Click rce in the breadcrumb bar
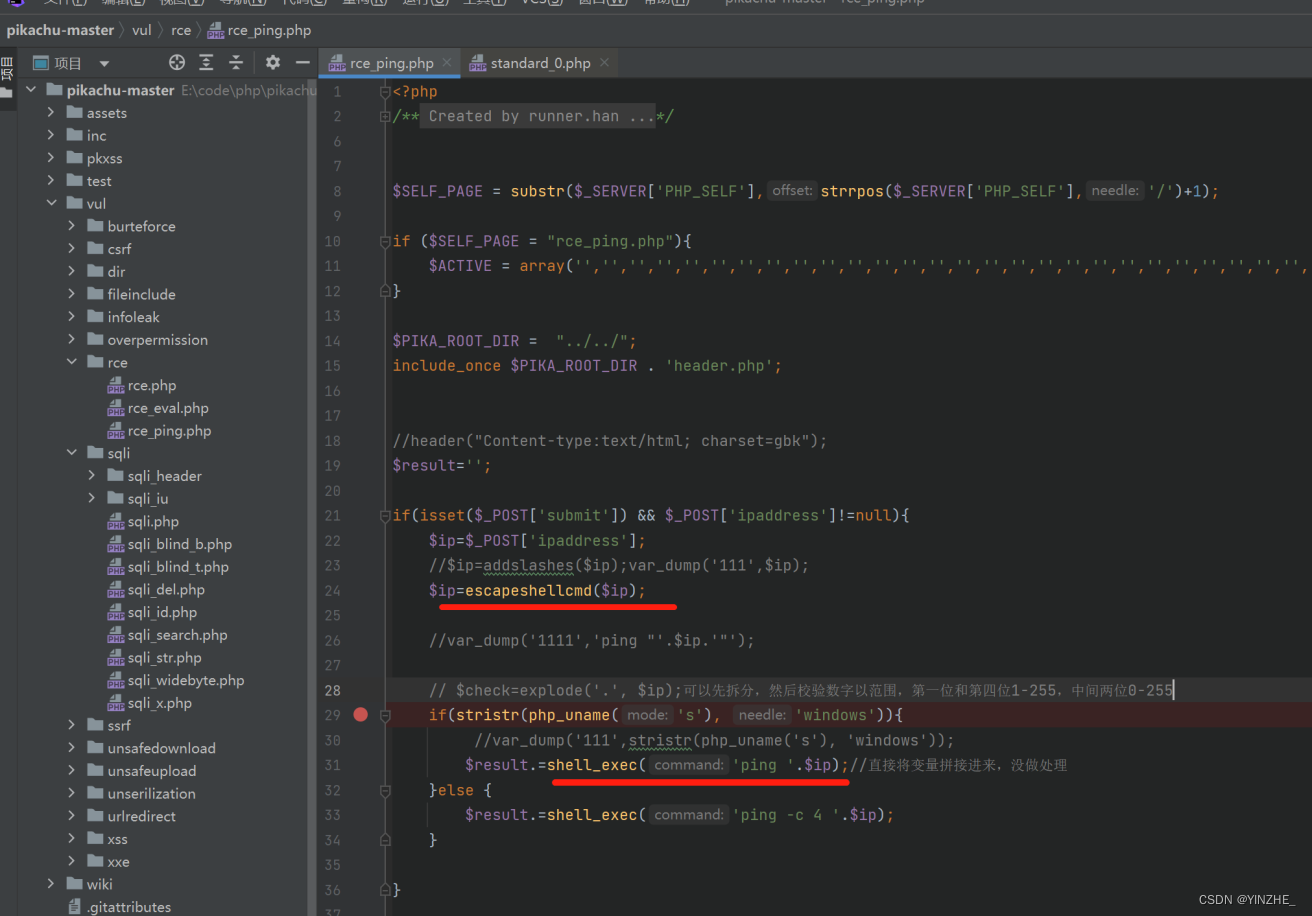This screenshot has width=1312, height=916. [x=181, y=30]
